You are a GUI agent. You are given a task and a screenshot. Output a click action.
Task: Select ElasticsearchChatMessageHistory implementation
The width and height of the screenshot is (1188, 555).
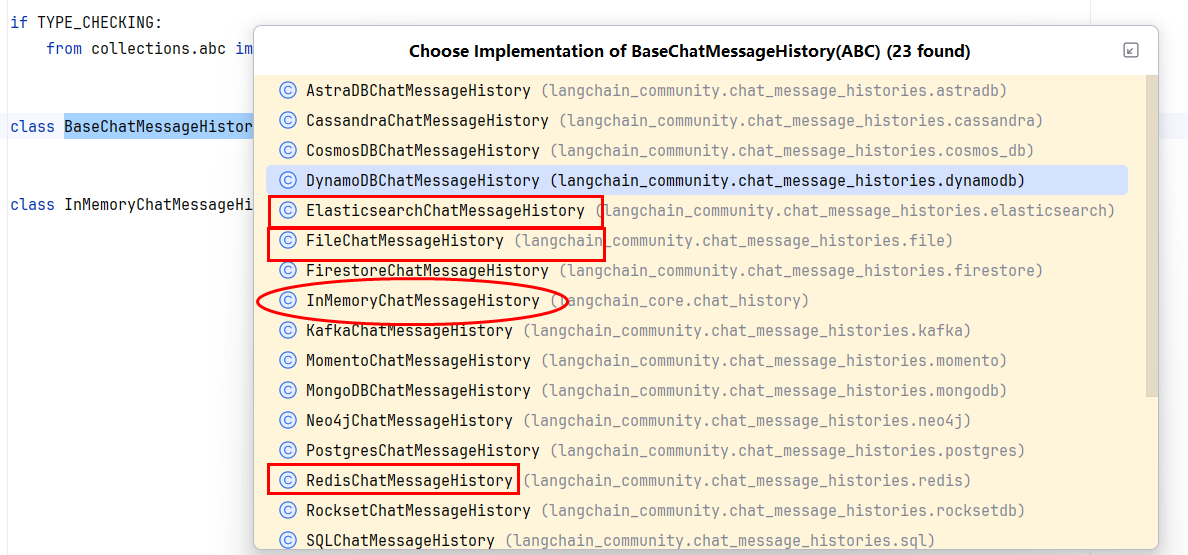point(697,210)
